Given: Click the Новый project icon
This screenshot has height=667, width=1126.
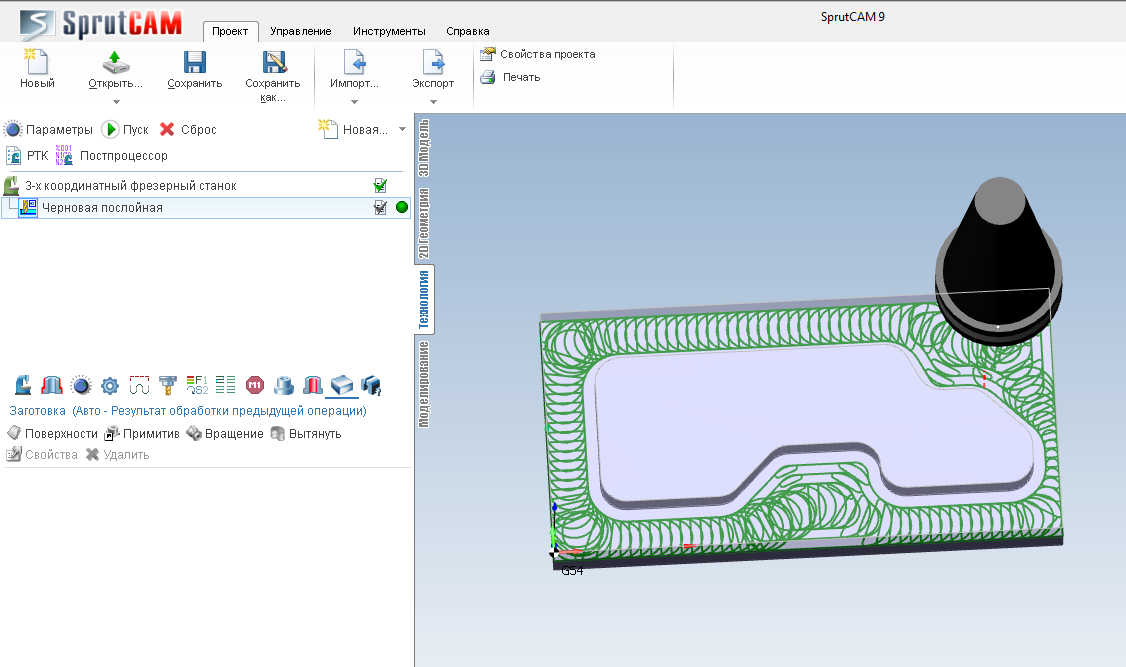Looking at the screenshot, I should pyautogui.click(x=37, y=62).
